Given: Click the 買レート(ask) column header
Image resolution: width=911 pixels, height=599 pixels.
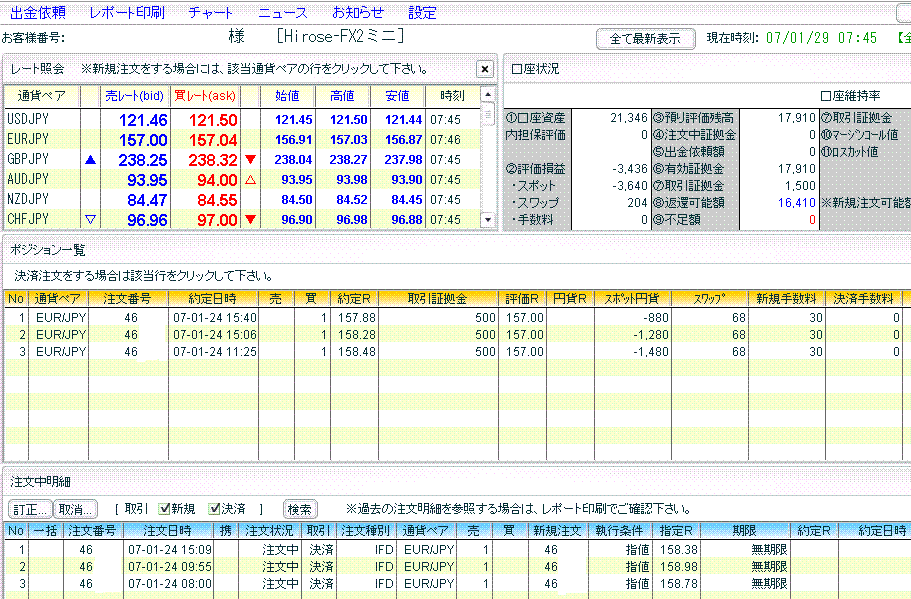Looking at the screenshot, I should (x=205, y=96).
